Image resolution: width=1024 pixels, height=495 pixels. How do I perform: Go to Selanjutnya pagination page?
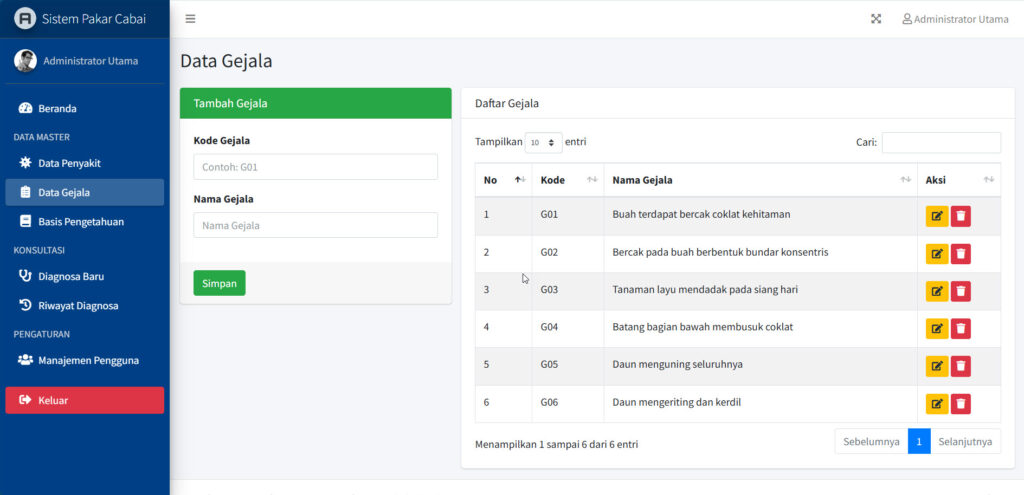coord(965,441)
